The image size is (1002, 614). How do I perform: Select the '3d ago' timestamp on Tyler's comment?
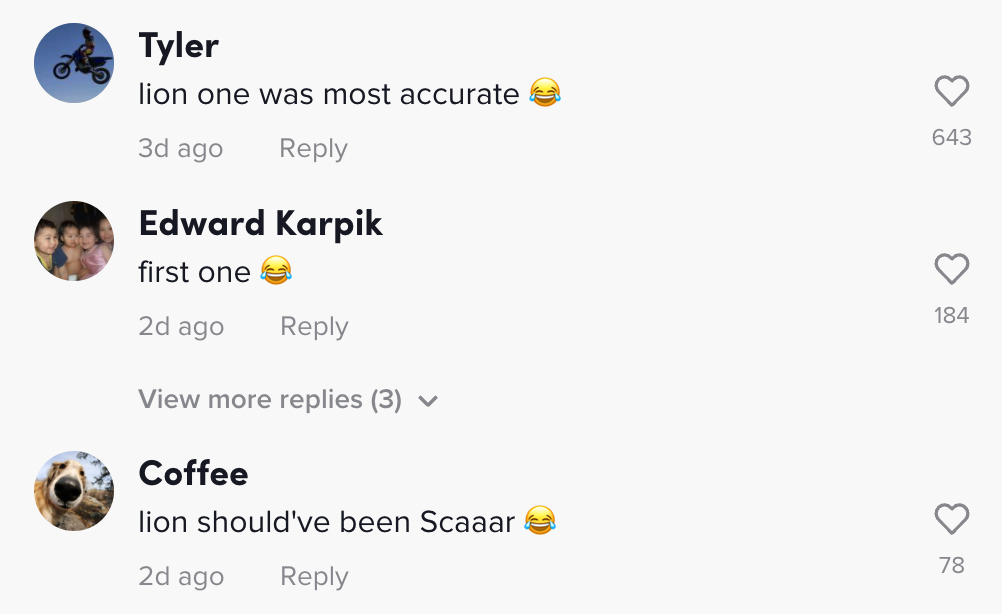(x=180, y=149)
